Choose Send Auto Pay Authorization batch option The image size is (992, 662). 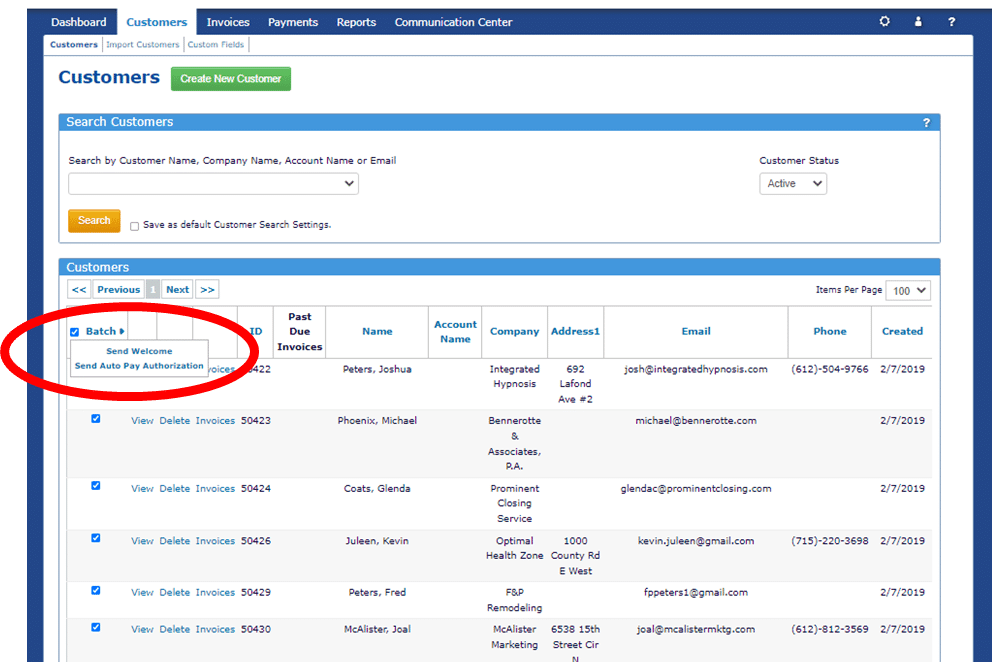[x=139, y=366]
